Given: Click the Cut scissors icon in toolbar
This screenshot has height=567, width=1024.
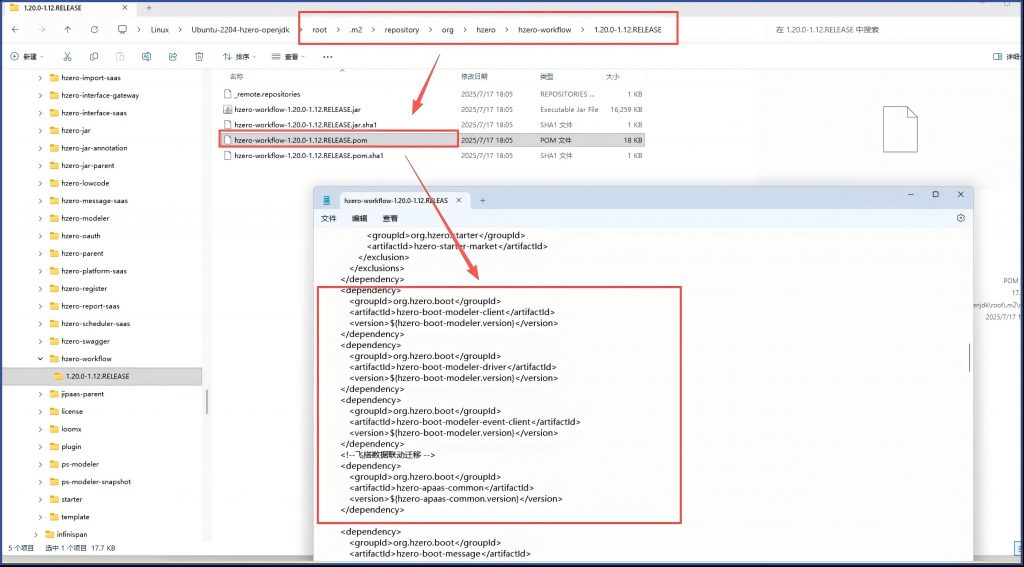Looking at the screenshot, I should tap(67, 57).
